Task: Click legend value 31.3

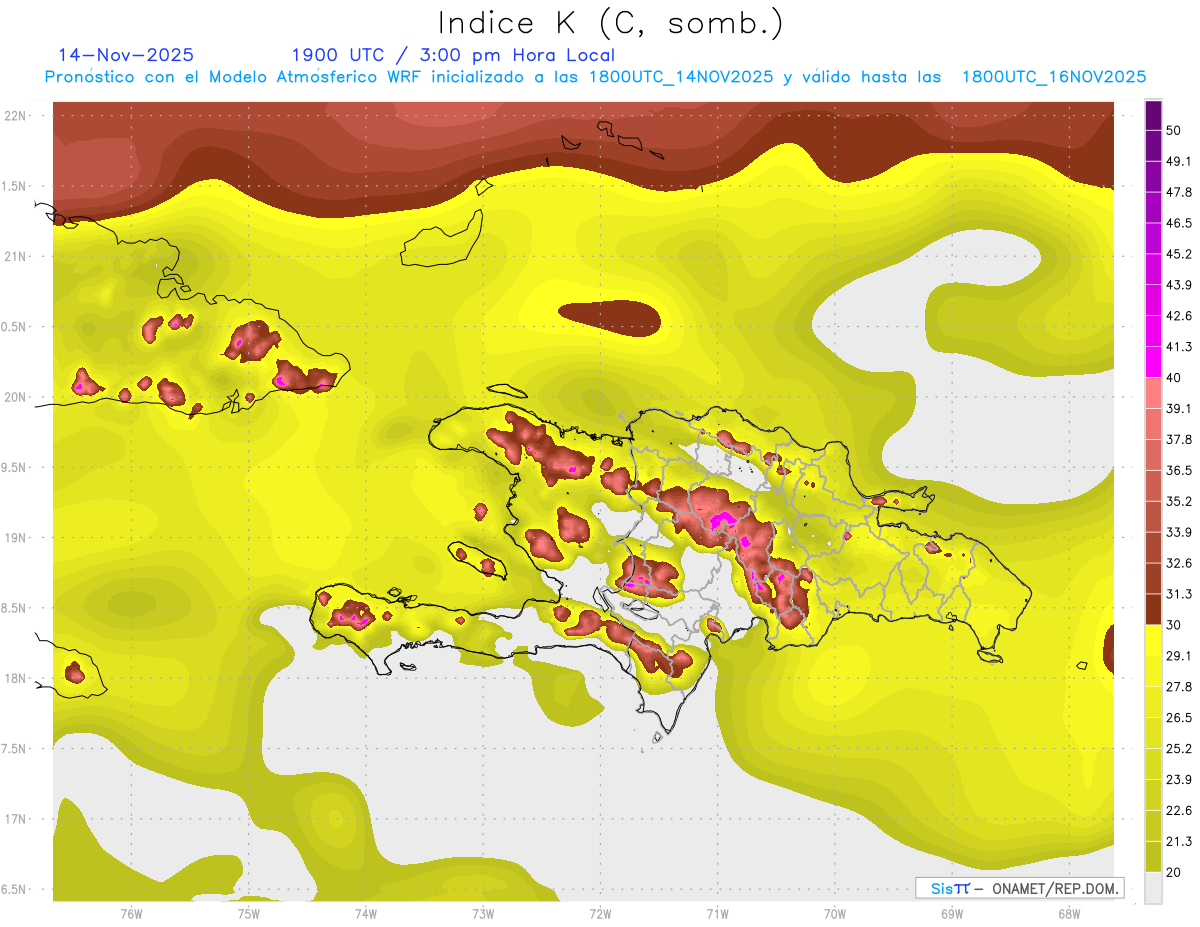Action: (x=1179, y=594)
